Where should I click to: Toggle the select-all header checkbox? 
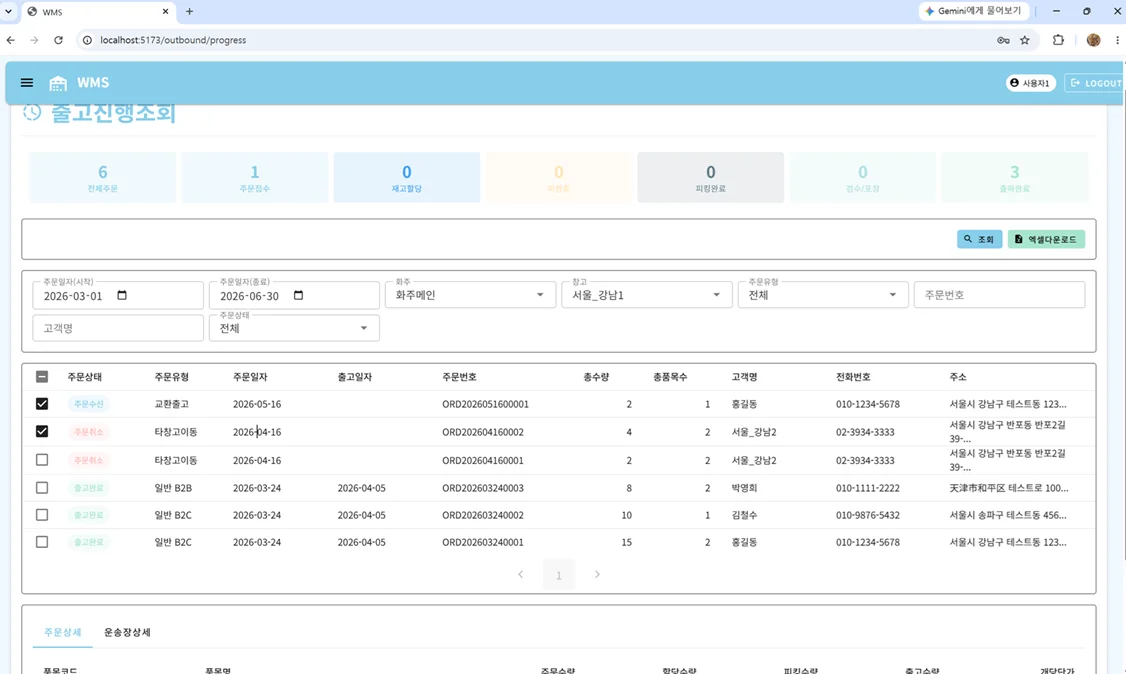(x=42, y=376)
